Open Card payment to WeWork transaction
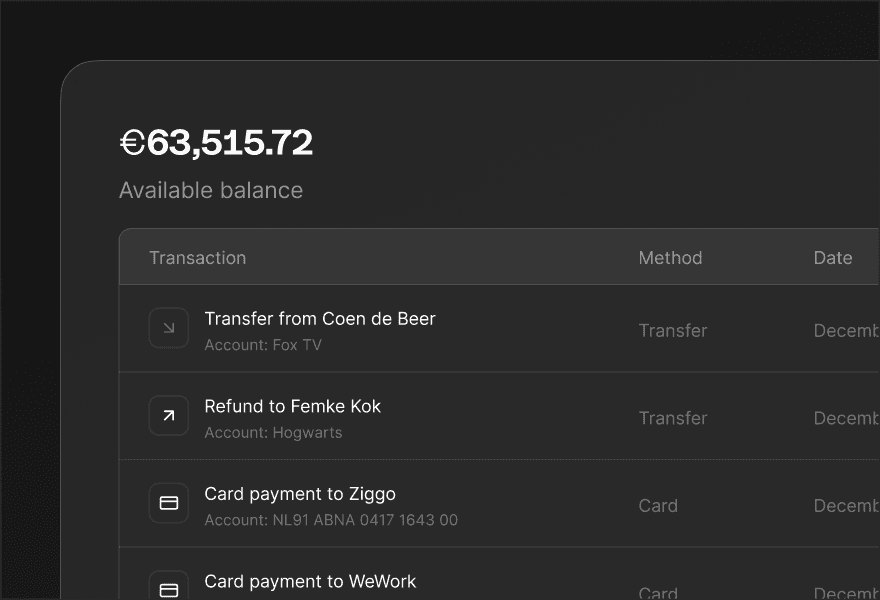The width and height of the screenshot is (880, 600). point(310,582)
